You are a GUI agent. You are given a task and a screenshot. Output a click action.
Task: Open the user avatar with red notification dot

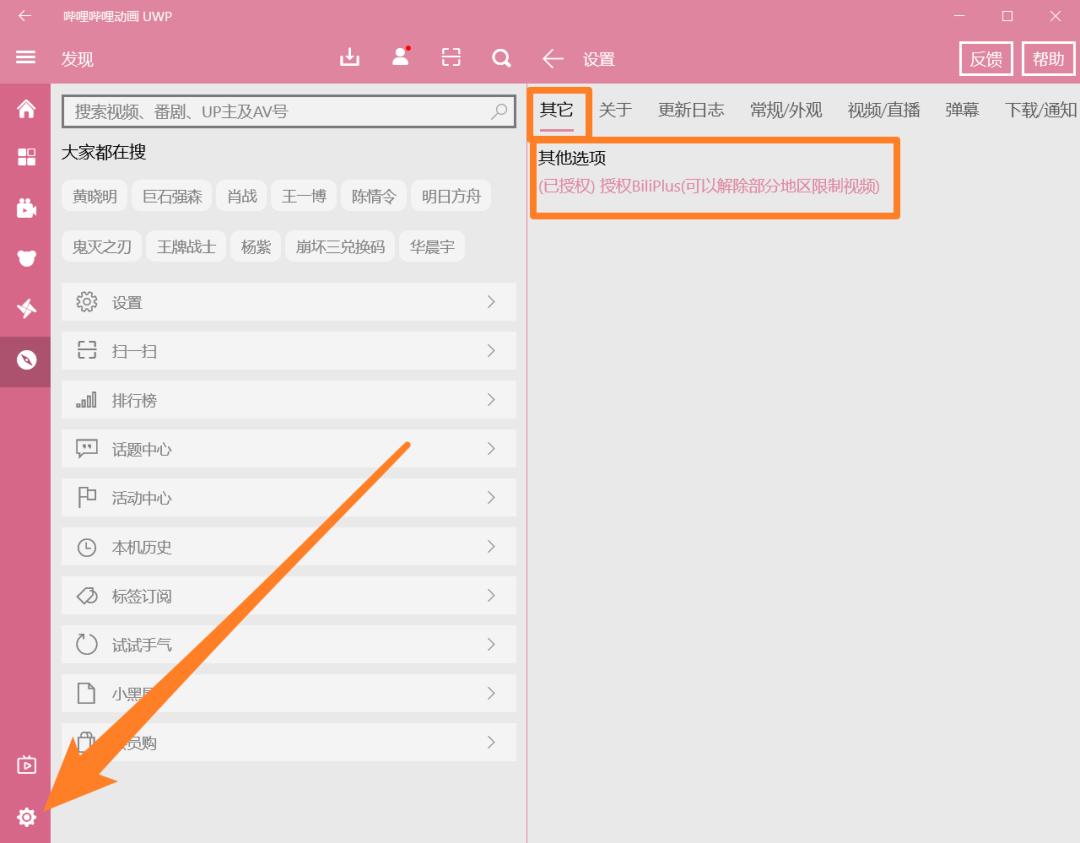[400, 58]
